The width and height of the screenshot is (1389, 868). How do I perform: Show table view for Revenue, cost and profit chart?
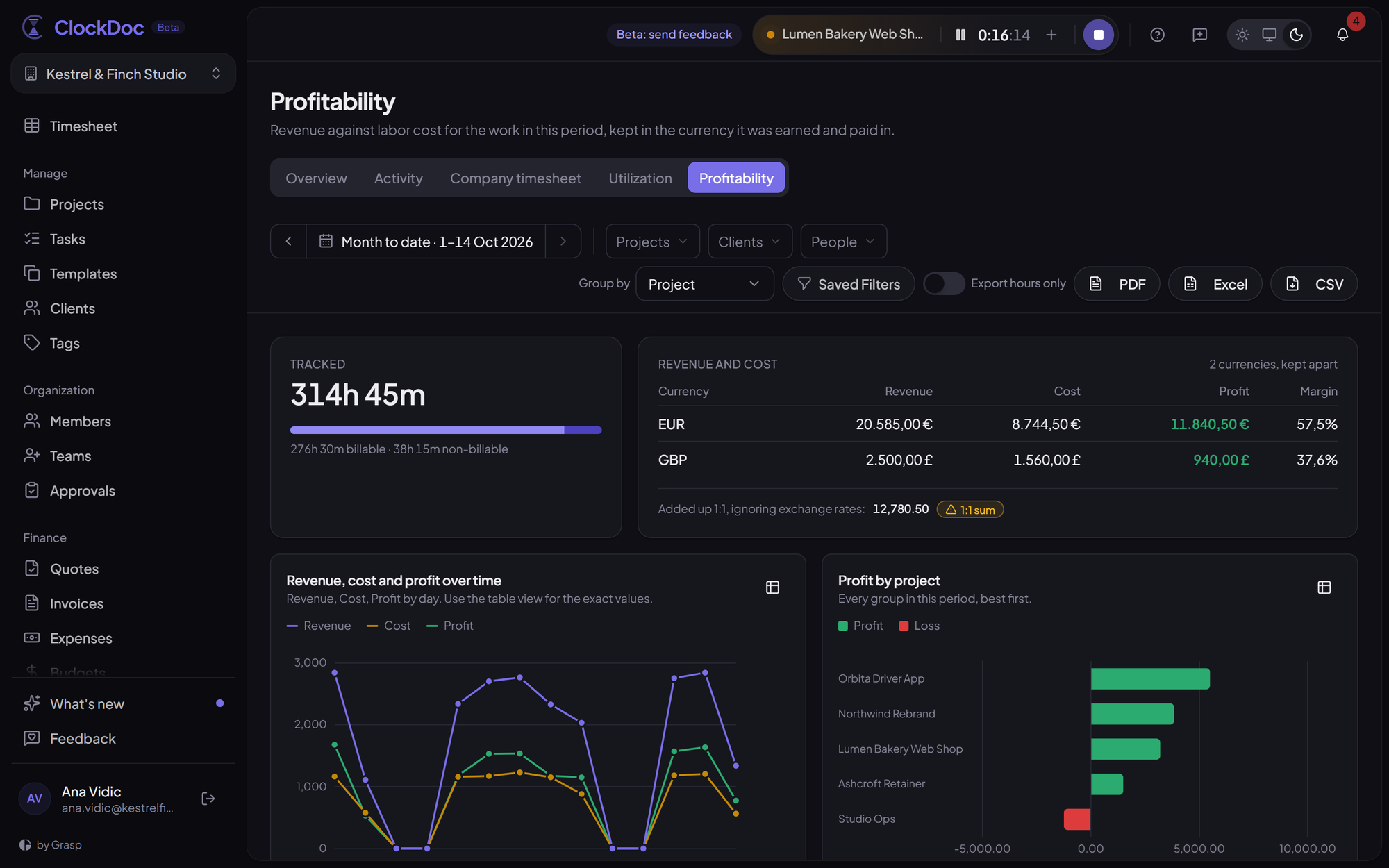click(x=772, y=587)
